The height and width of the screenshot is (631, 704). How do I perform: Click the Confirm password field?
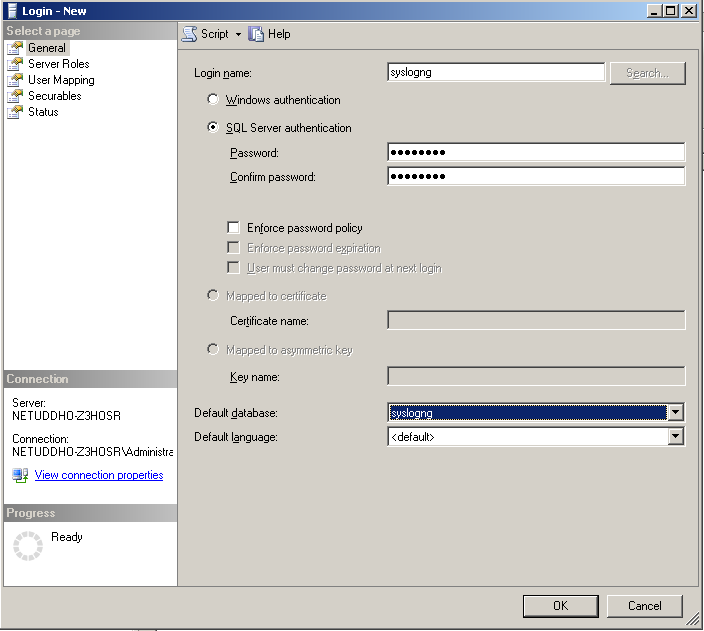tap(536, 176)
